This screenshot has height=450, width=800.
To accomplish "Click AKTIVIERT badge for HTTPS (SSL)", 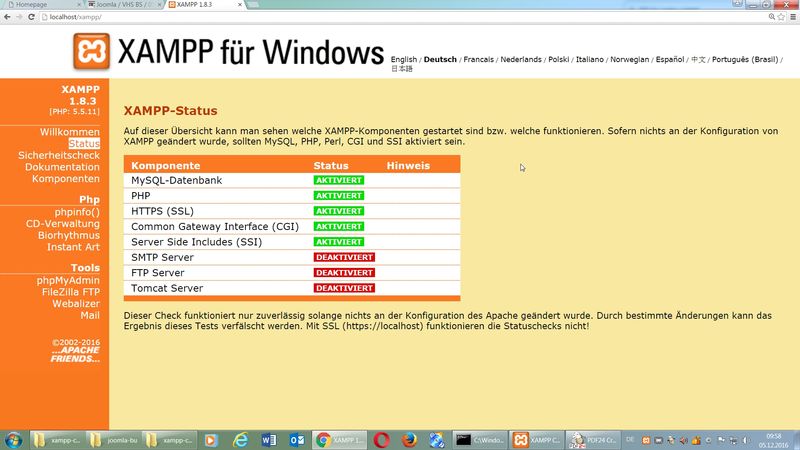I will 339,211.
